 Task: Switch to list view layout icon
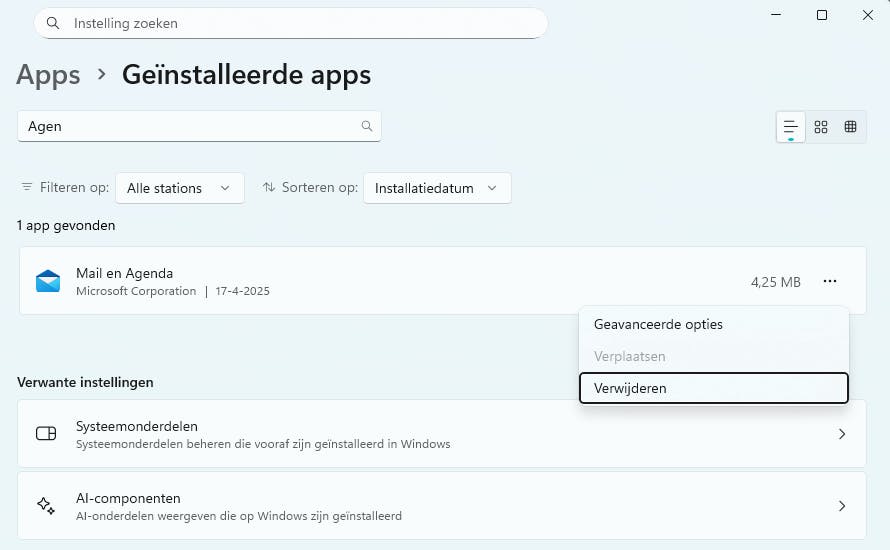coord(791,127)
